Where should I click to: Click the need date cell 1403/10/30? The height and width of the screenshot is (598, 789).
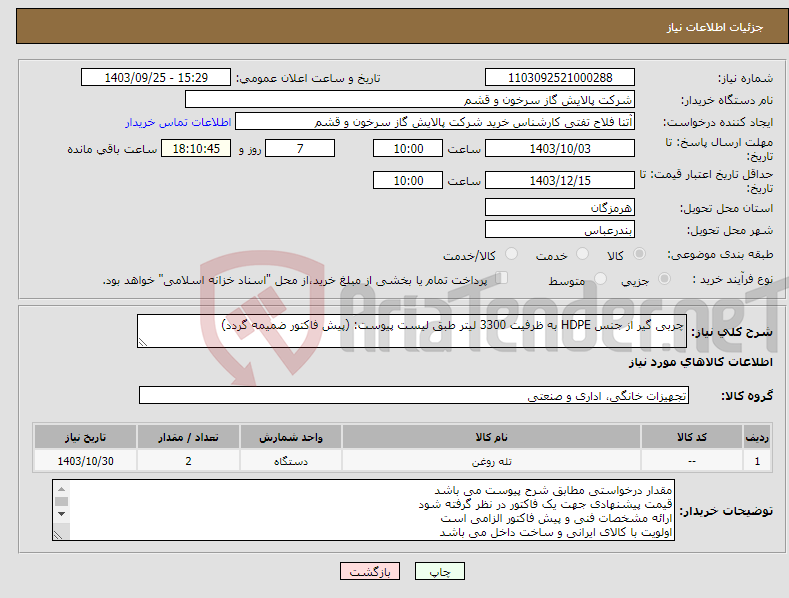86,461
